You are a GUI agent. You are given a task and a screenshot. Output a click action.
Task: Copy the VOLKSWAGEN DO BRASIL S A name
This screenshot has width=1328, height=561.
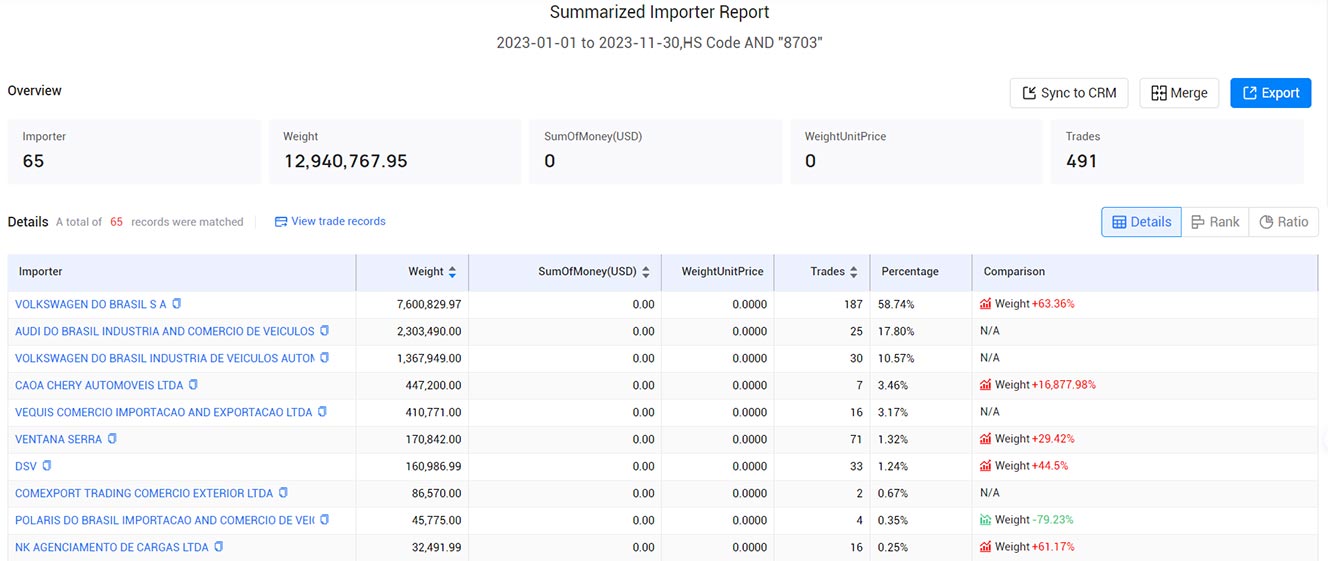177,304
